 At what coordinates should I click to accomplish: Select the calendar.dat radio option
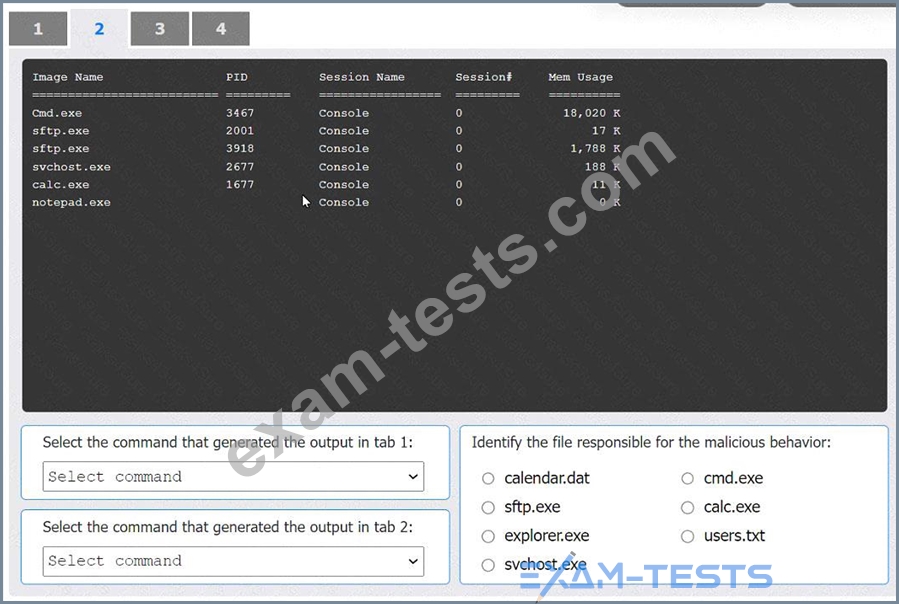[x=488, y=479]
